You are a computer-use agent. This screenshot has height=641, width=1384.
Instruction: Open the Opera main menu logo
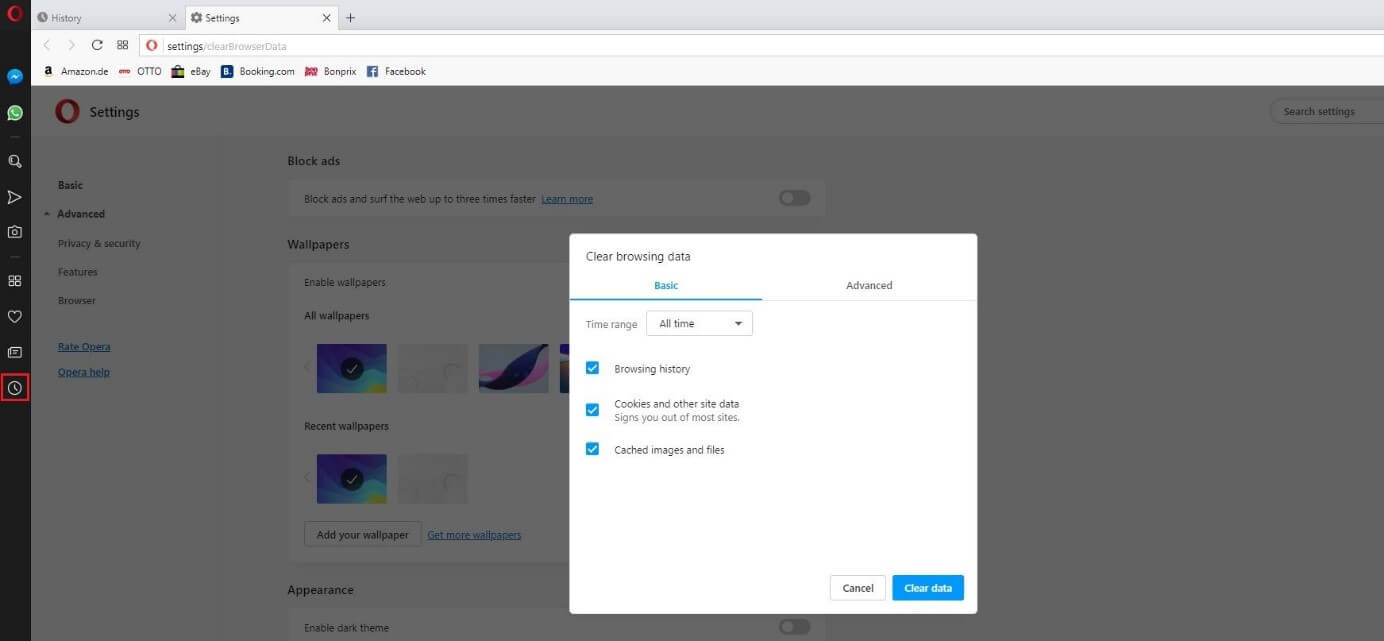15,14
